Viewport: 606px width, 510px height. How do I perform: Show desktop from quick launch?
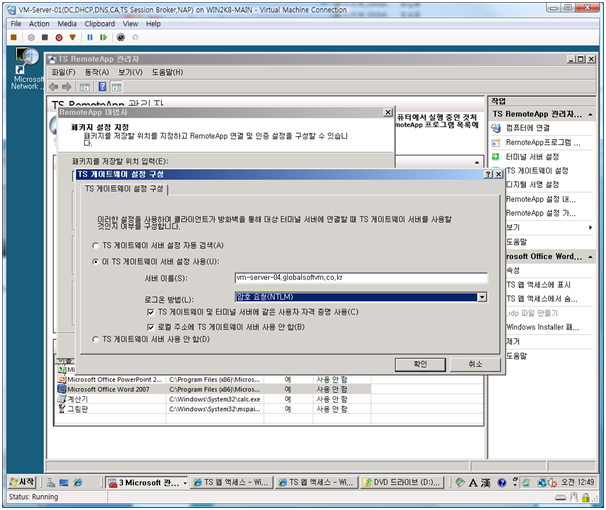pos(64,482)
